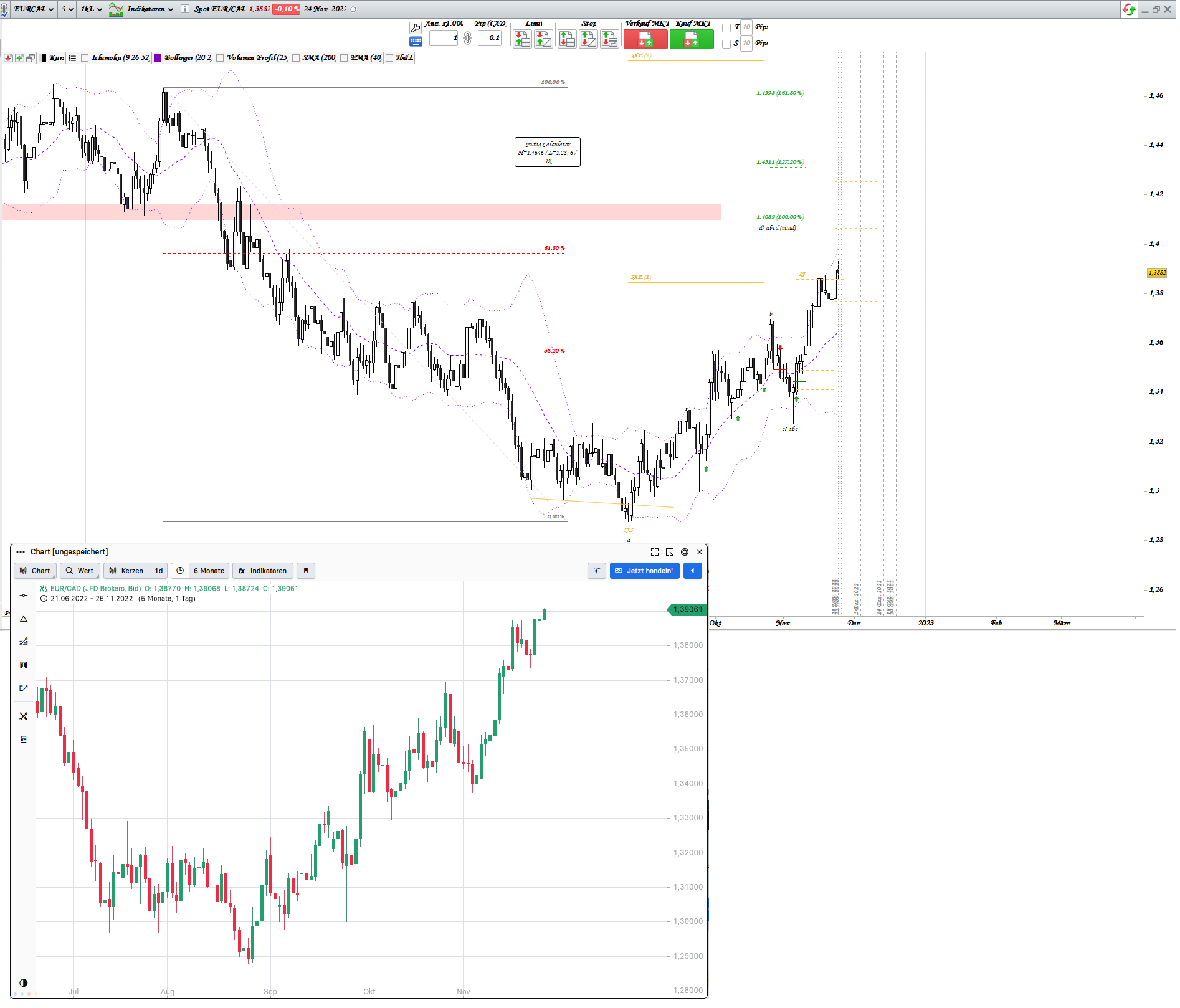Viewport: 1180px width, 1008px height.
Task: Open the Kerzen candle style menu
Action: 127,571
